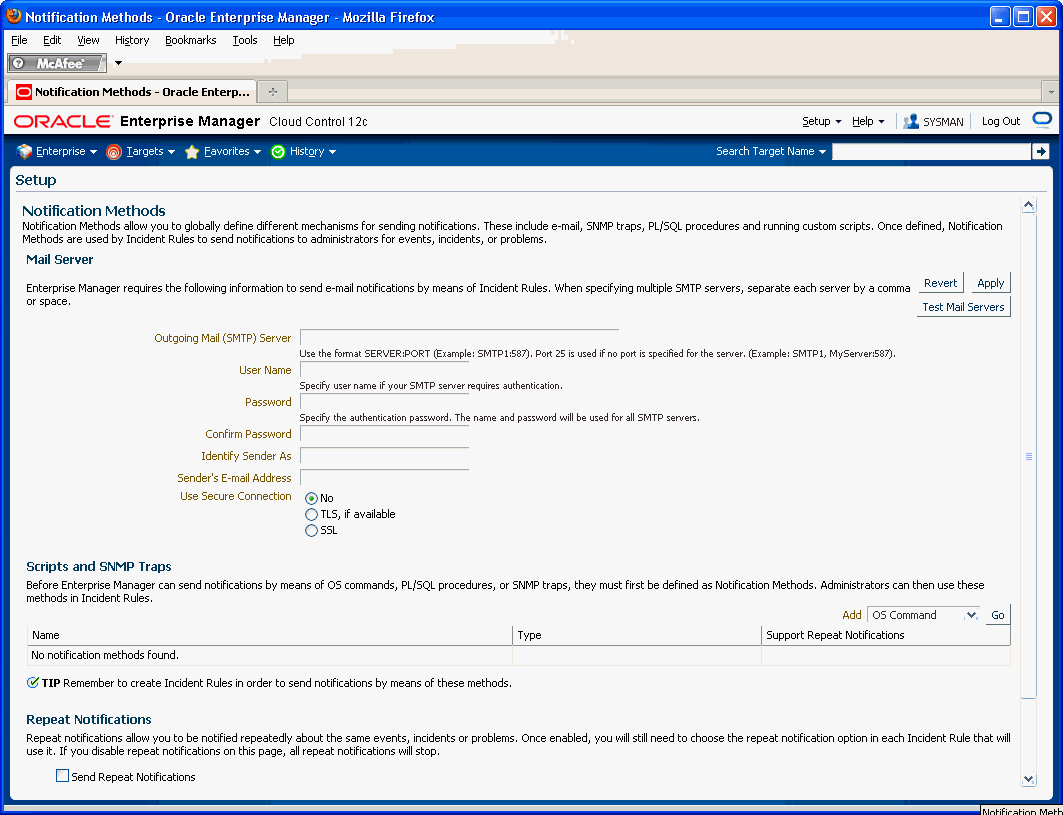
Task: Expand the Targets menu
Action: (x=151, y=151)
